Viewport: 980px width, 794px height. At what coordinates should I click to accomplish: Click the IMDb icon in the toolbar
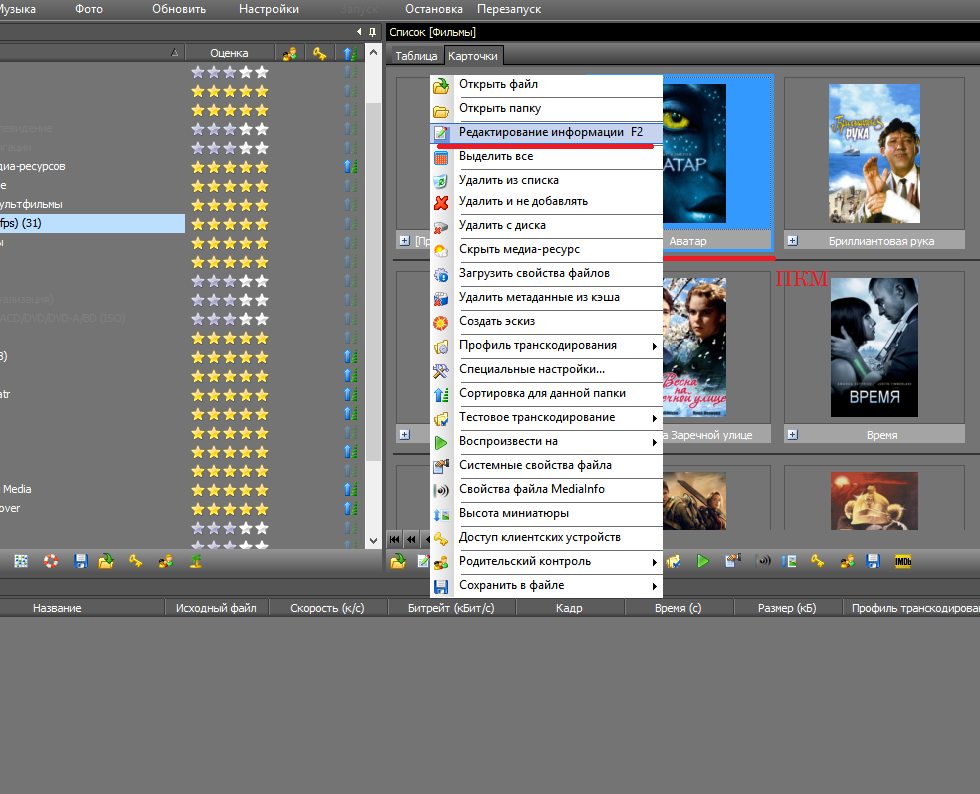click(902, 562)
